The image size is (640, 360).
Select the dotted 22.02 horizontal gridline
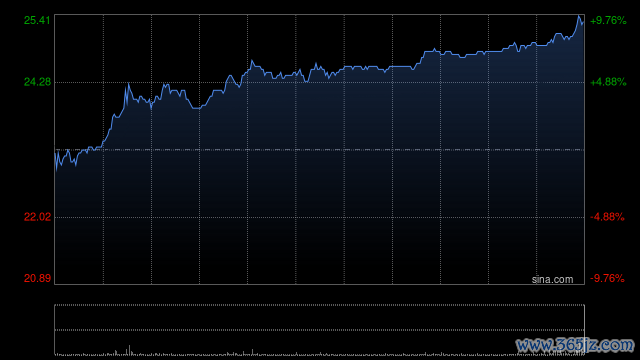(x=320, y=217)
